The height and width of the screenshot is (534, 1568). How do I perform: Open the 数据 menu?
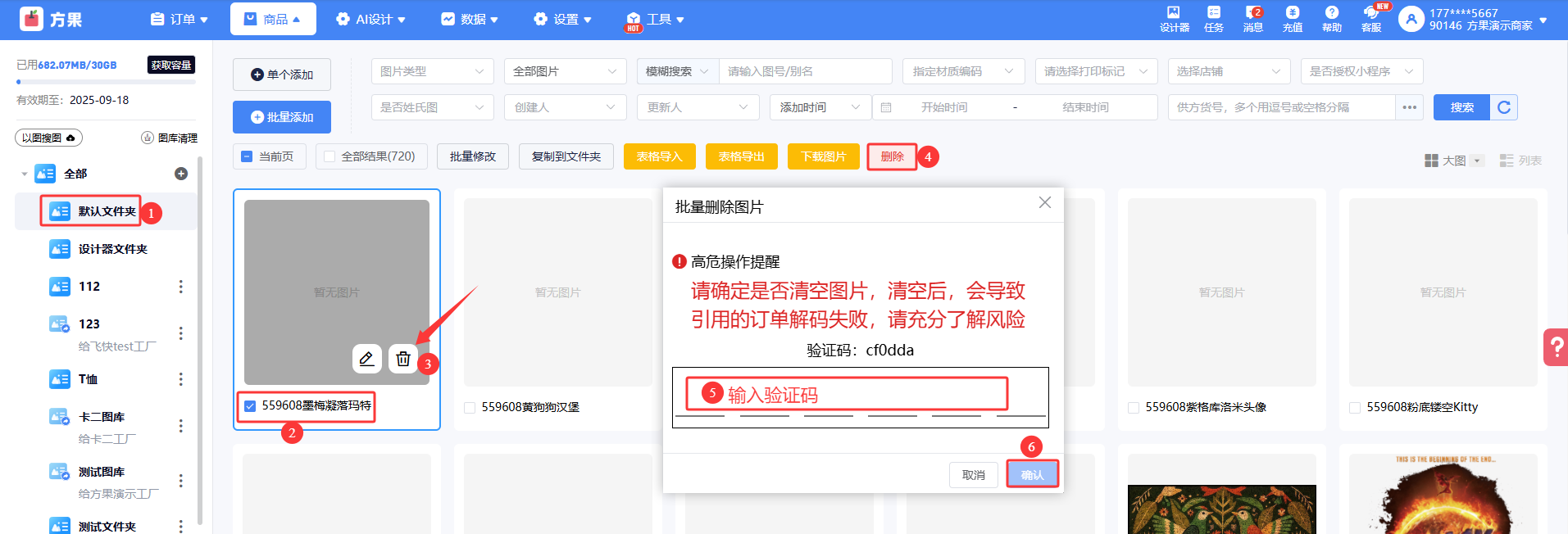(470, 19)
